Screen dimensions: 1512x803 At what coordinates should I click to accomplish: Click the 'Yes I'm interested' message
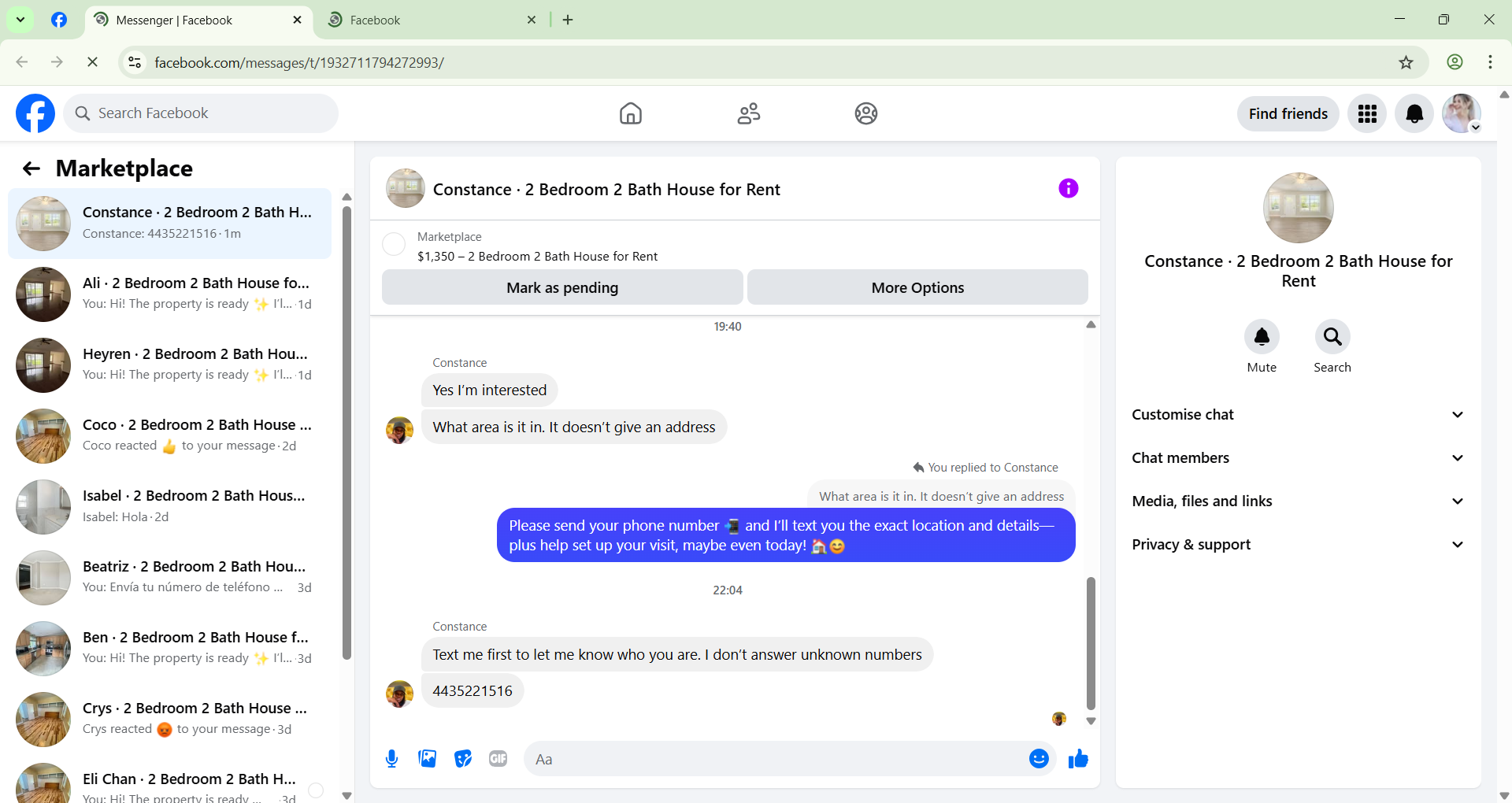point(489,390)
